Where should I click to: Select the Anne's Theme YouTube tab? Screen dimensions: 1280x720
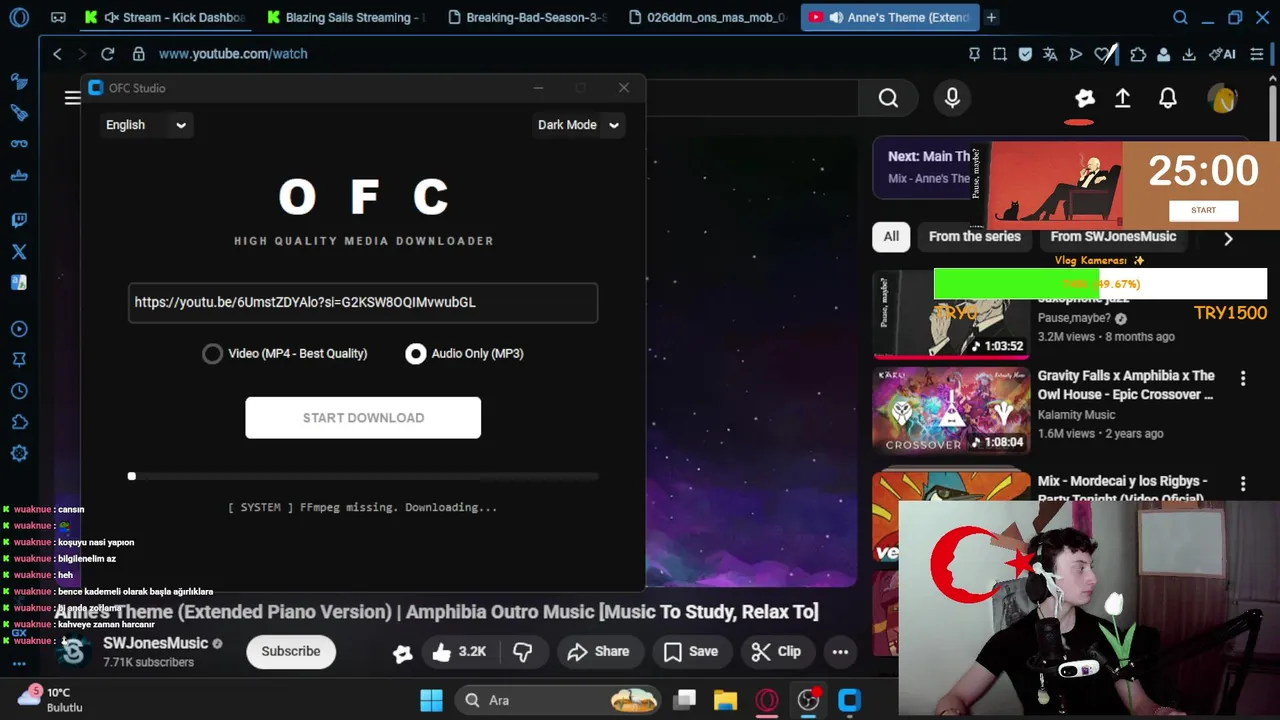[x=890, y=17]
